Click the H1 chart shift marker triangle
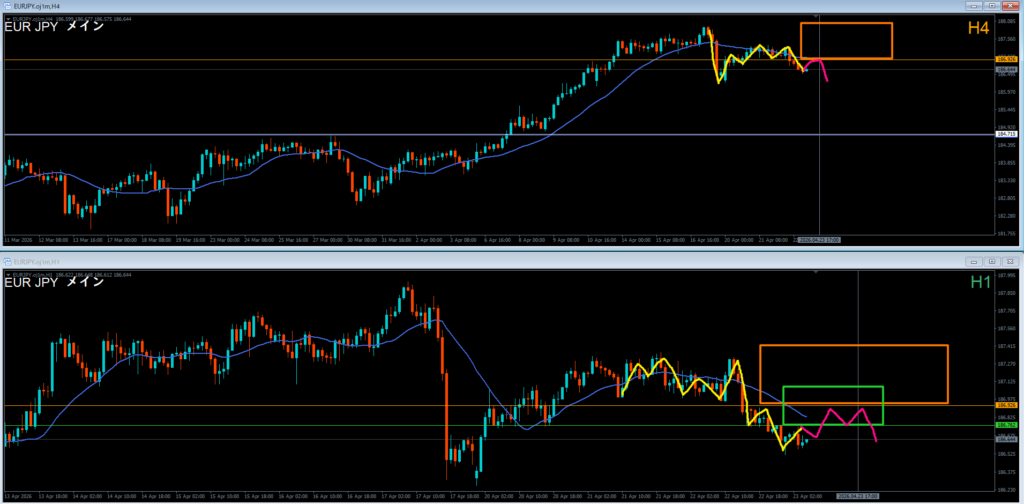 click(x=816, y=273)
